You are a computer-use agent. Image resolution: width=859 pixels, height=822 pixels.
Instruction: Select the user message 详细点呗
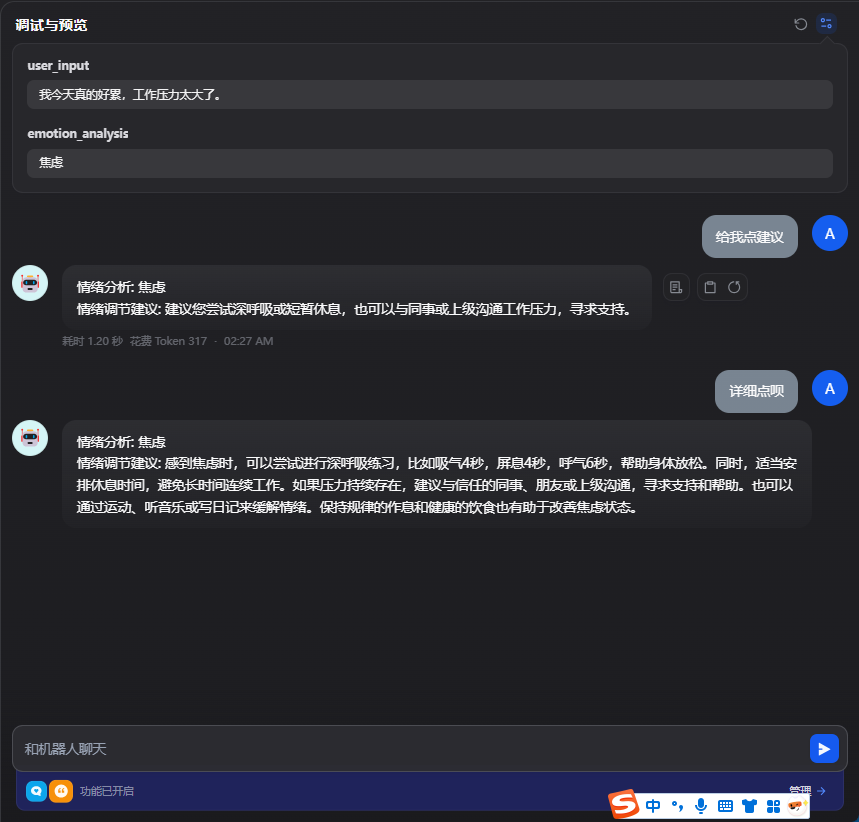click(x=756, y=391)
